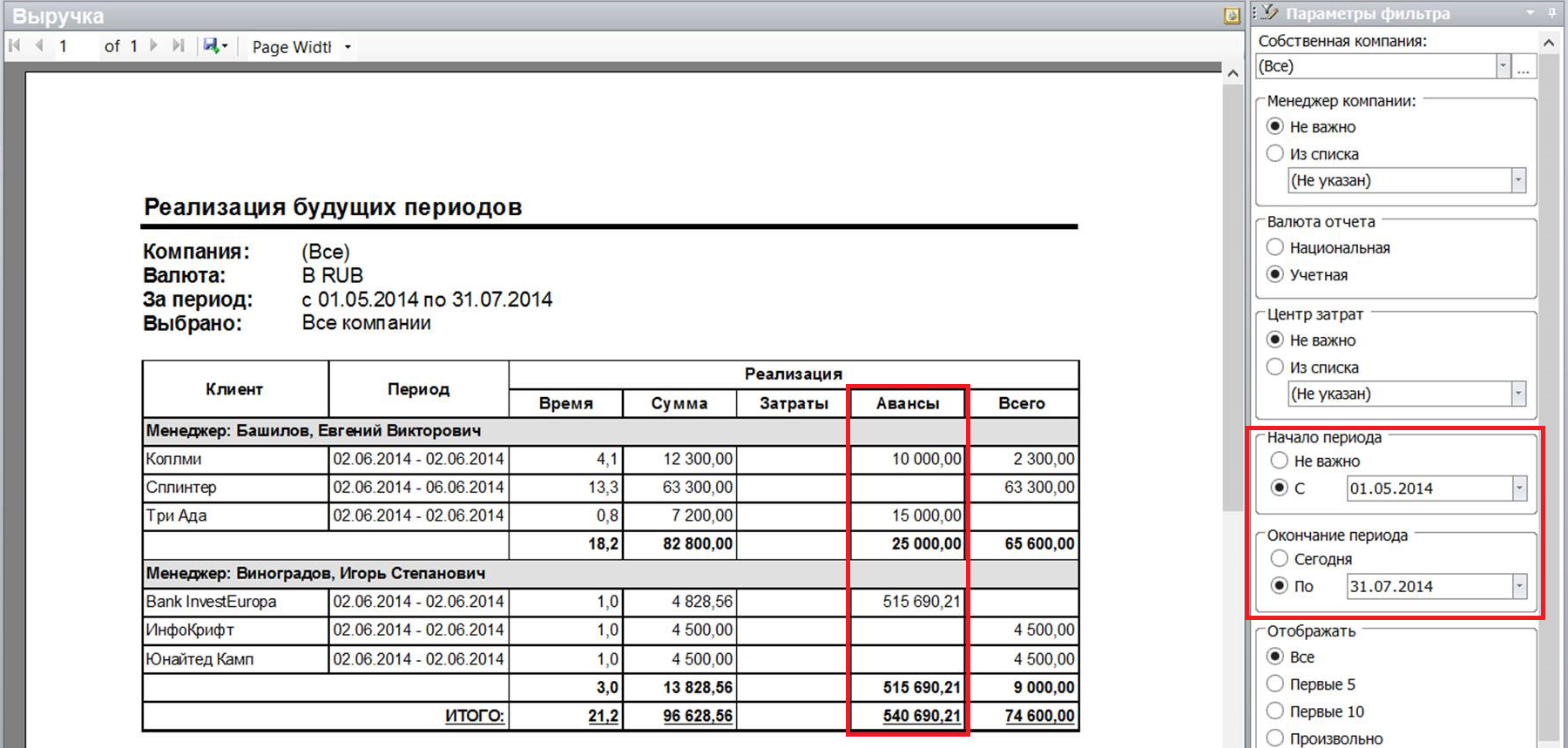Go to first report page
Image resolution: width=1568 pixels, height=748 pixels.
click(x=15, y=46)
